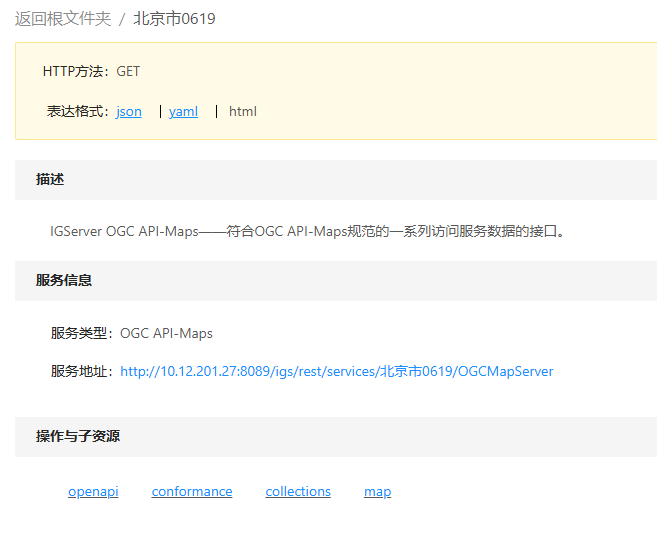This screenshot has height=540, width=657.
Task: Click the slash separator in the breadcrumb
Action: (122, 19)
